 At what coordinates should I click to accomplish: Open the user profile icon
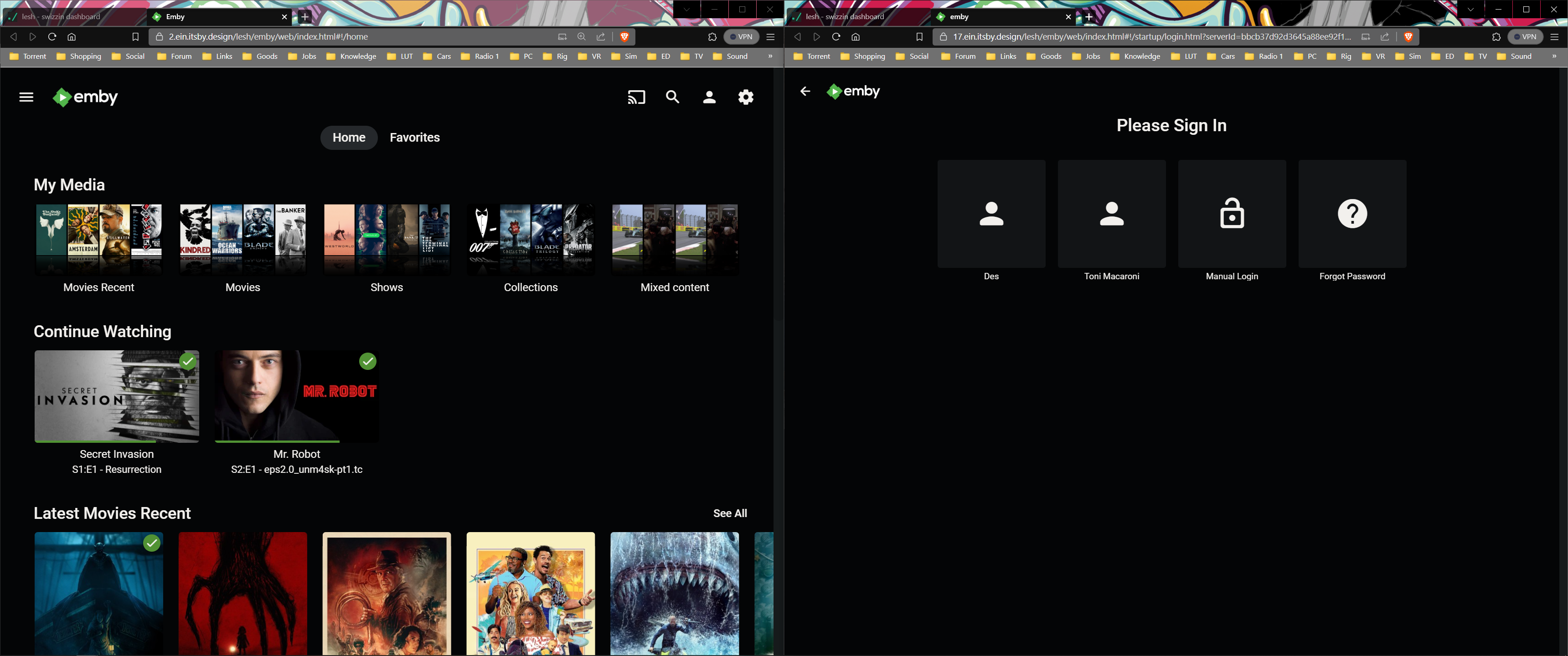pos(709,97)
